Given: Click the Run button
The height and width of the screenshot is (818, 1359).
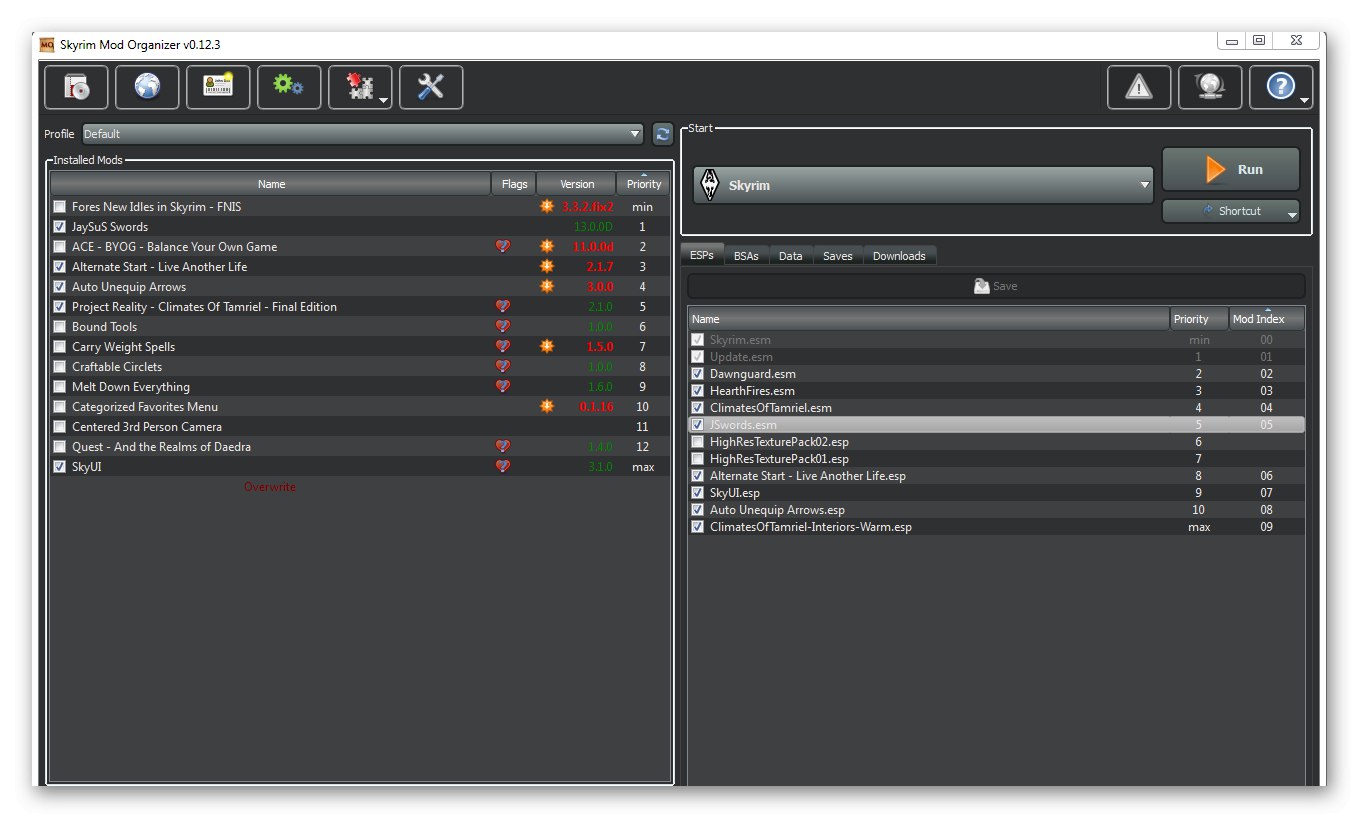Looking at the screenshot, I should 1231,169.
